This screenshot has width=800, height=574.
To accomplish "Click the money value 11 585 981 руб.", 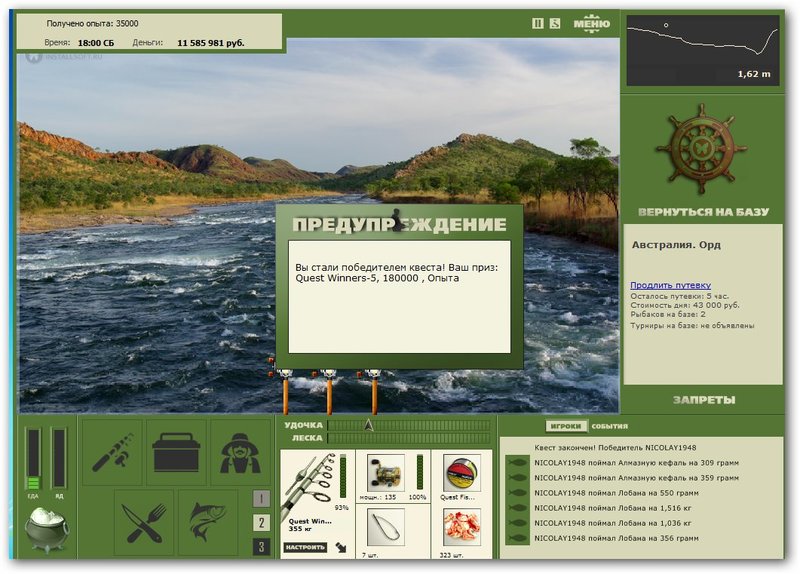I will tap(211, 43).
